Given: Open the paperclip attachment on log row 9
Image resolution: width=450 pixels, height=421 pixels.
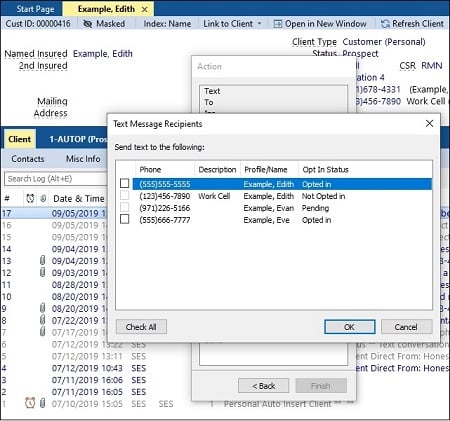Looking at the screenshot, I should click(42, 308).
